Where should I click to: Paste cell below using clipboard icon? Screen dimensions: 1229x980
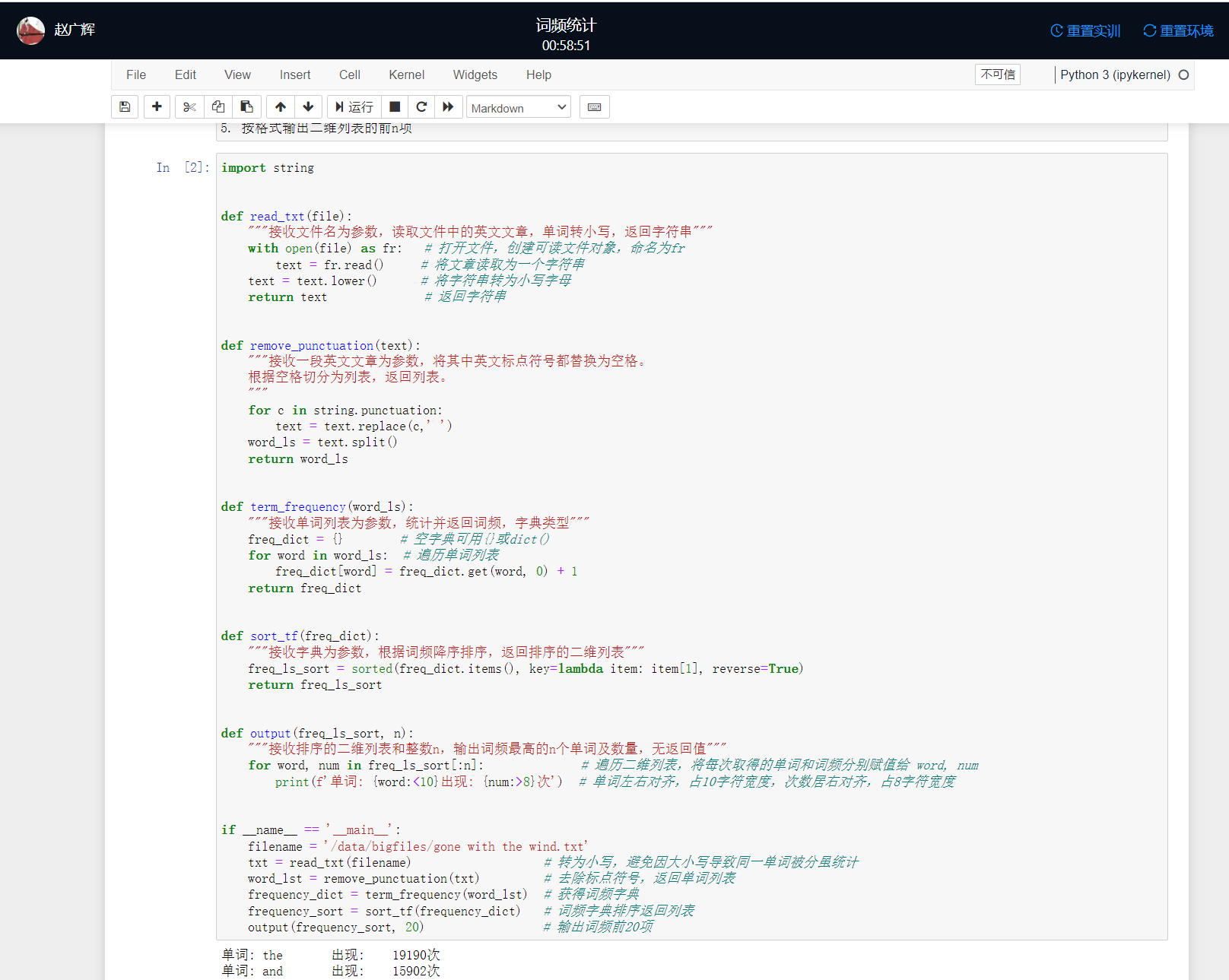(246, 107)
